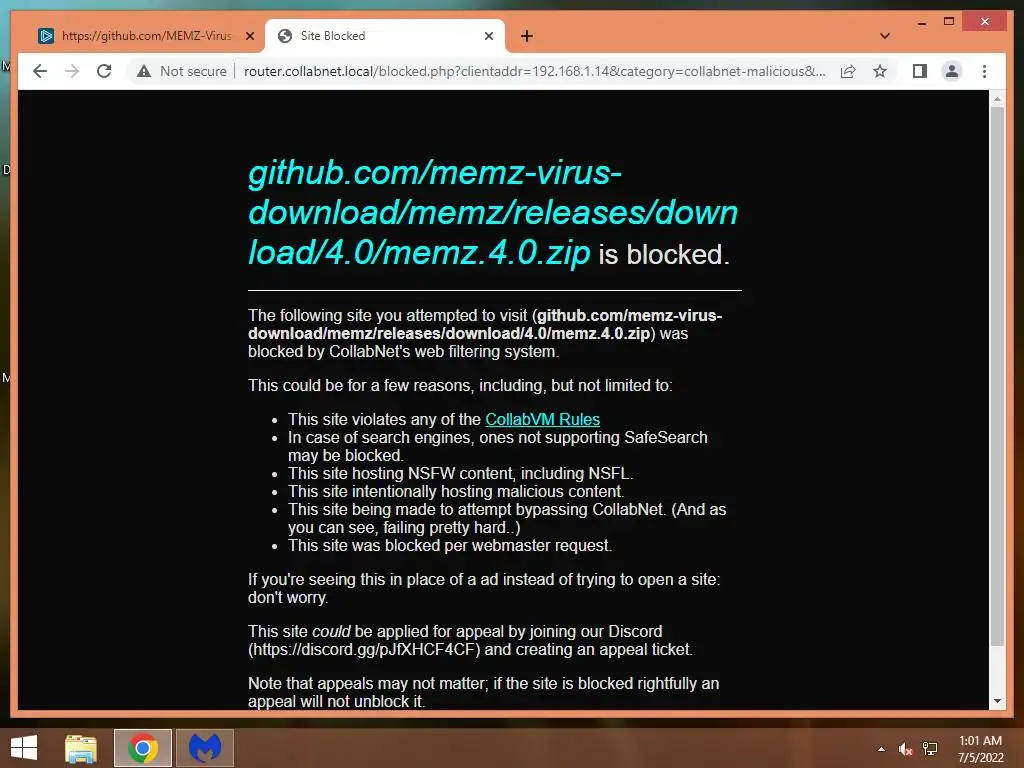Close the Site Blocked tab
Screen dimensions: 1024x768
488,36
